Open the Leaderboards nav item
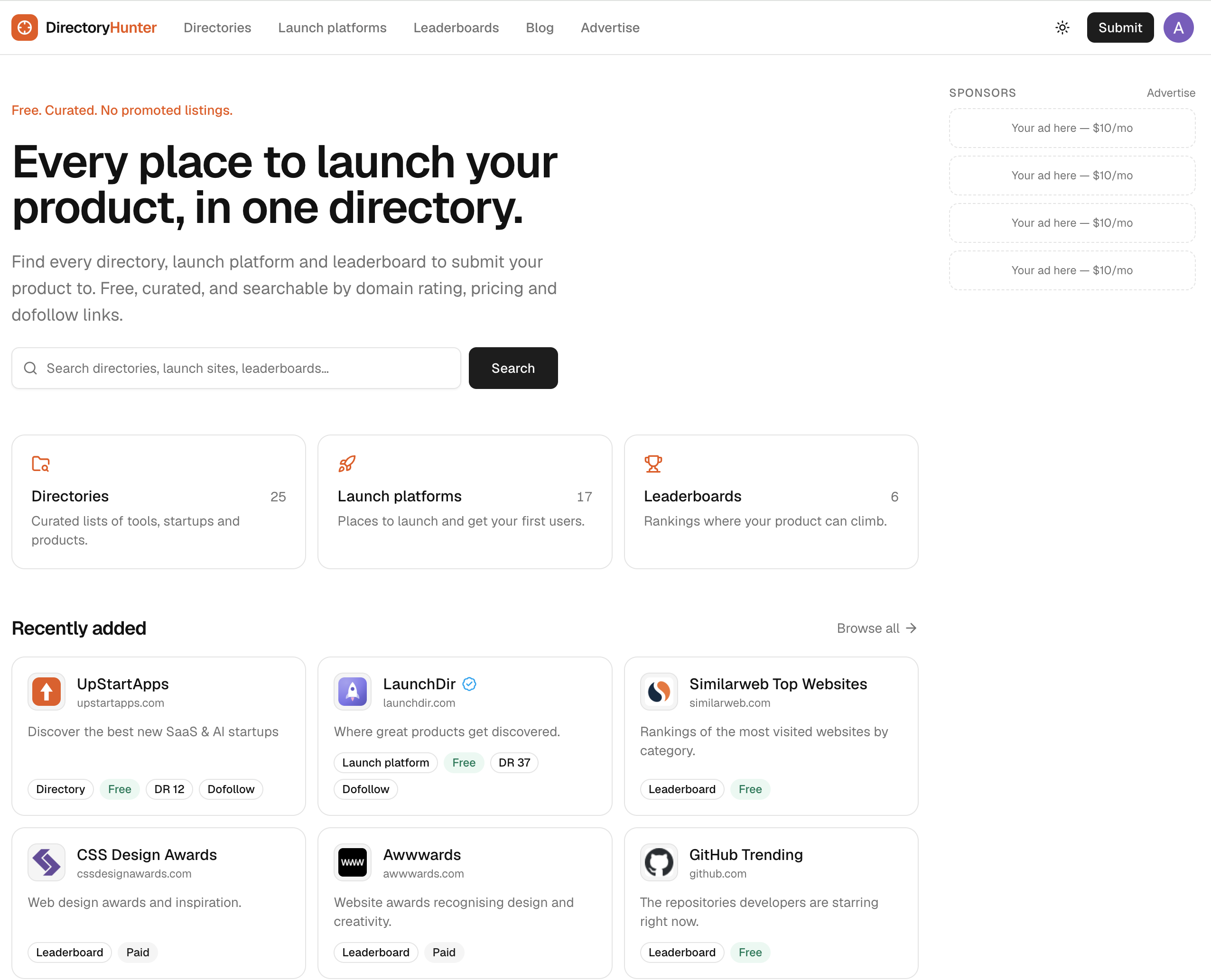Screen dimensions: 1211x980 click(456, 28)
